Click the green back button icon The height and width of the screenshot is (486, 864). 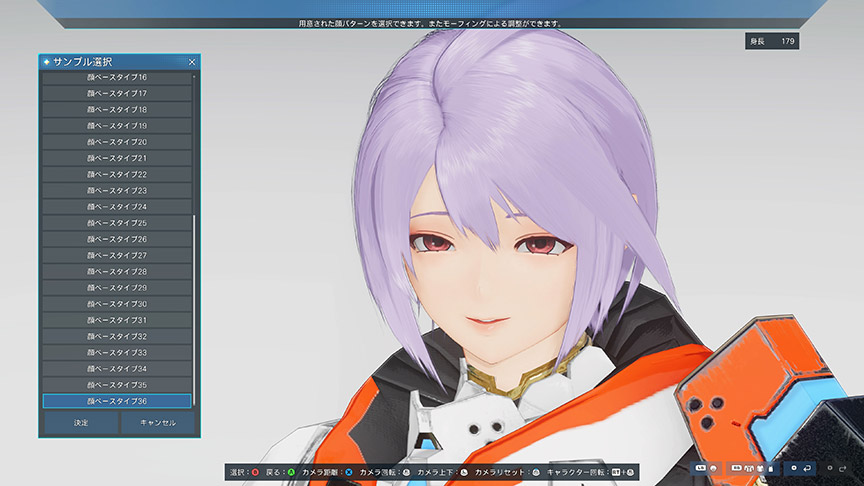[290, 471]
